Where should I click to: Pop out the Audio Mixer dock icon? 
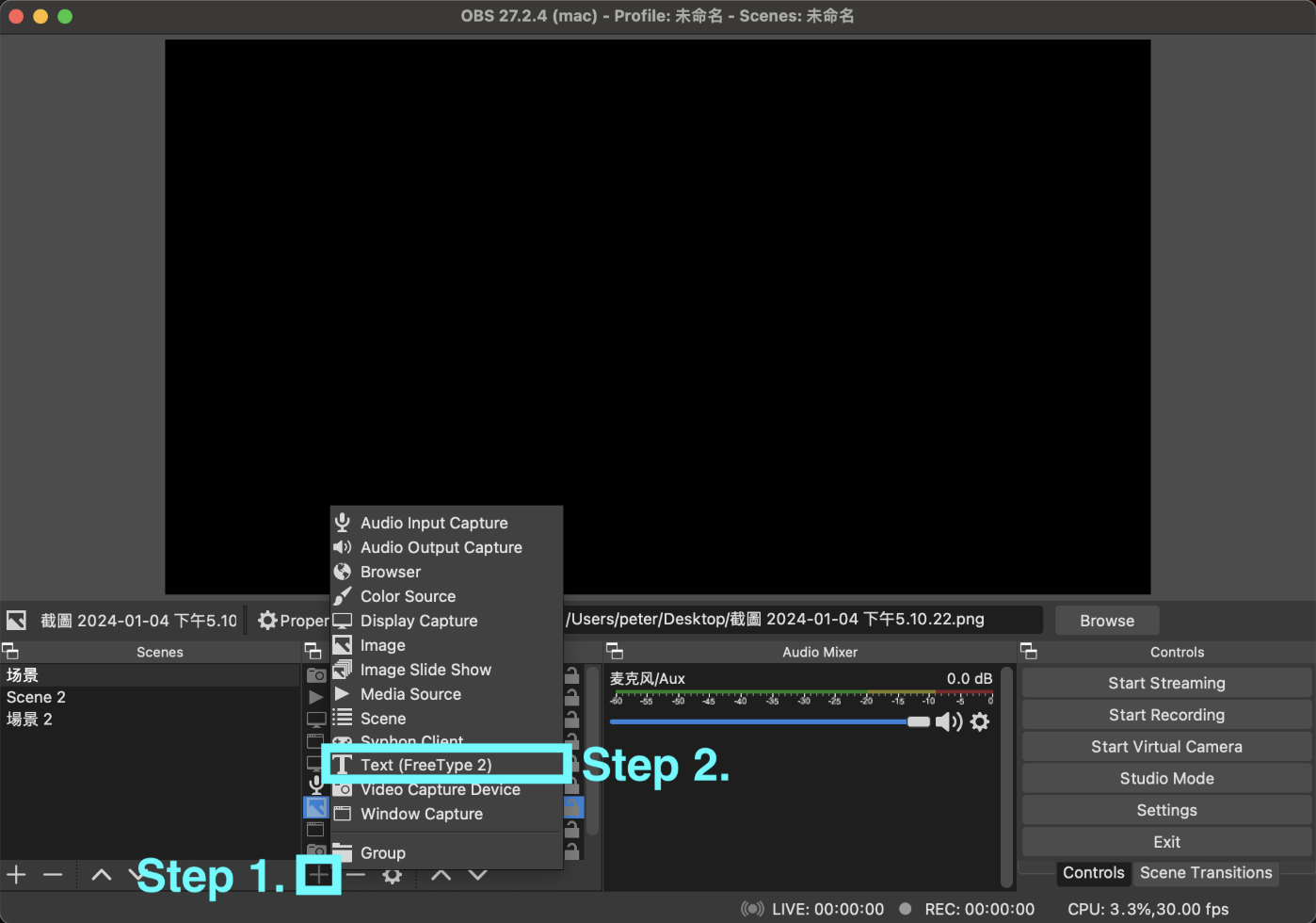pyautogui.click(x=615, y=652)
